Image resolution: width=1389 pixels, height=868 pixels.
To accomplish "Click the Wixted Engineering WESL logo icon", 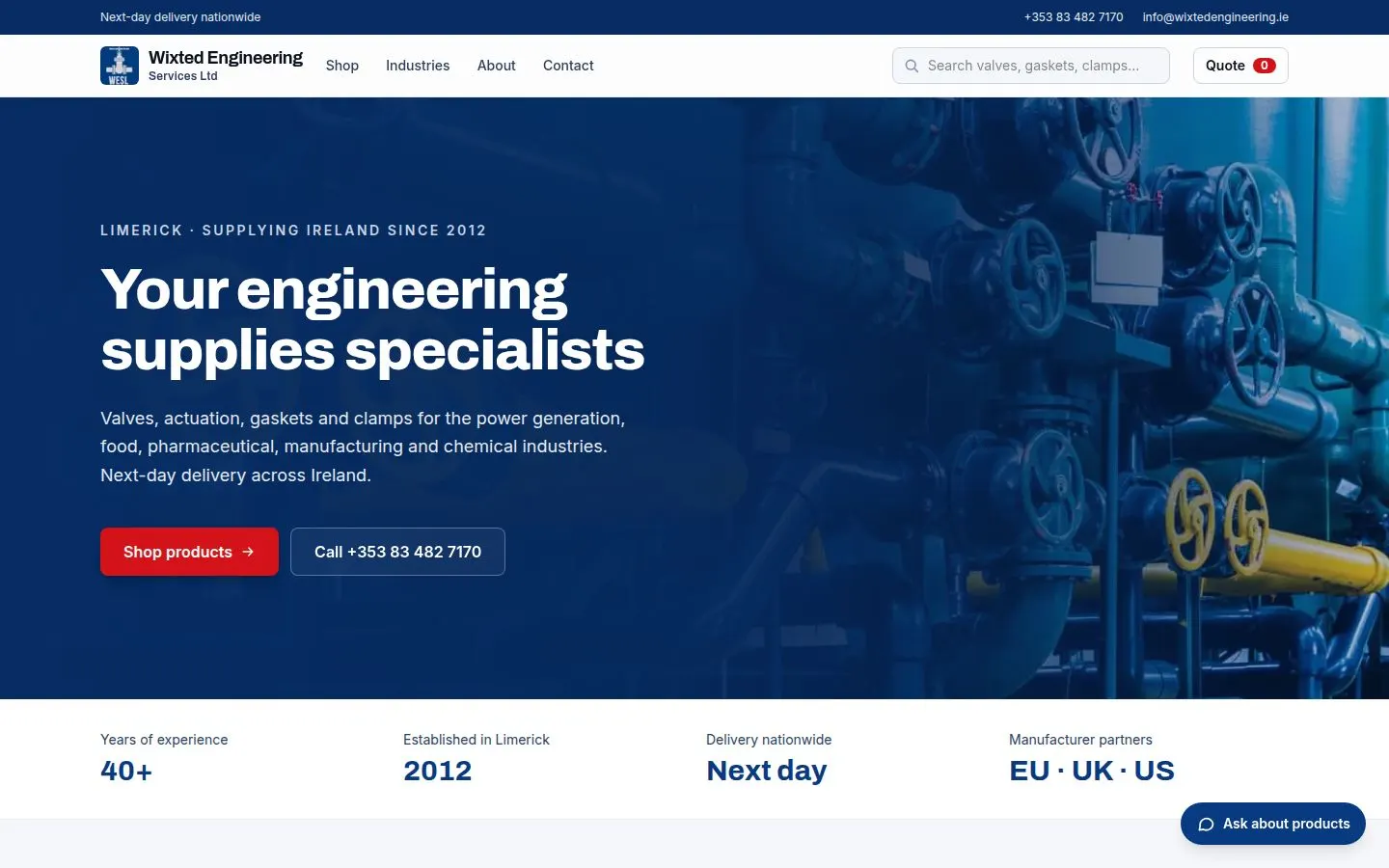I will [x=120, y=66].
